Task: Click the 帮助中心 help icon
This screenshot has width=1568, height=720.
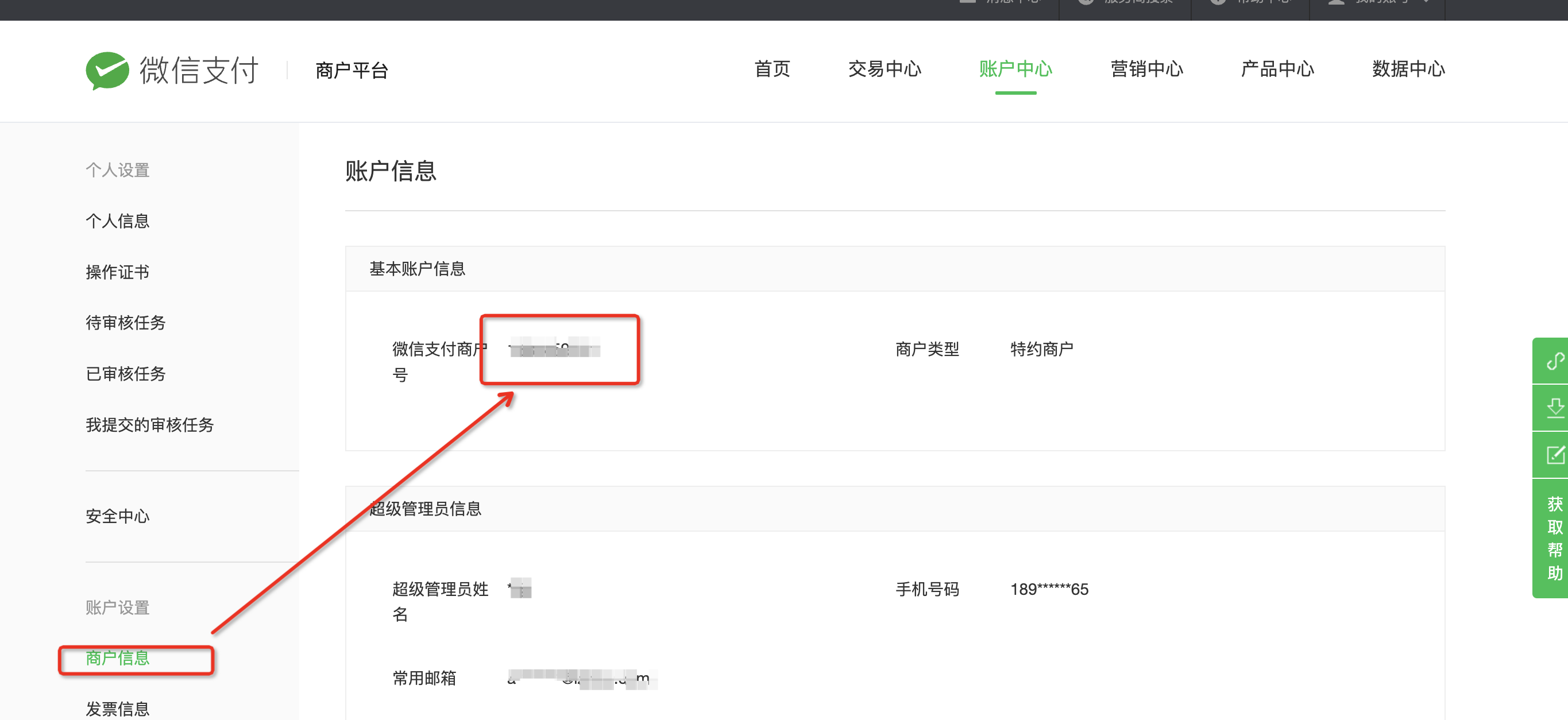Action: [x=1218, y=3]
